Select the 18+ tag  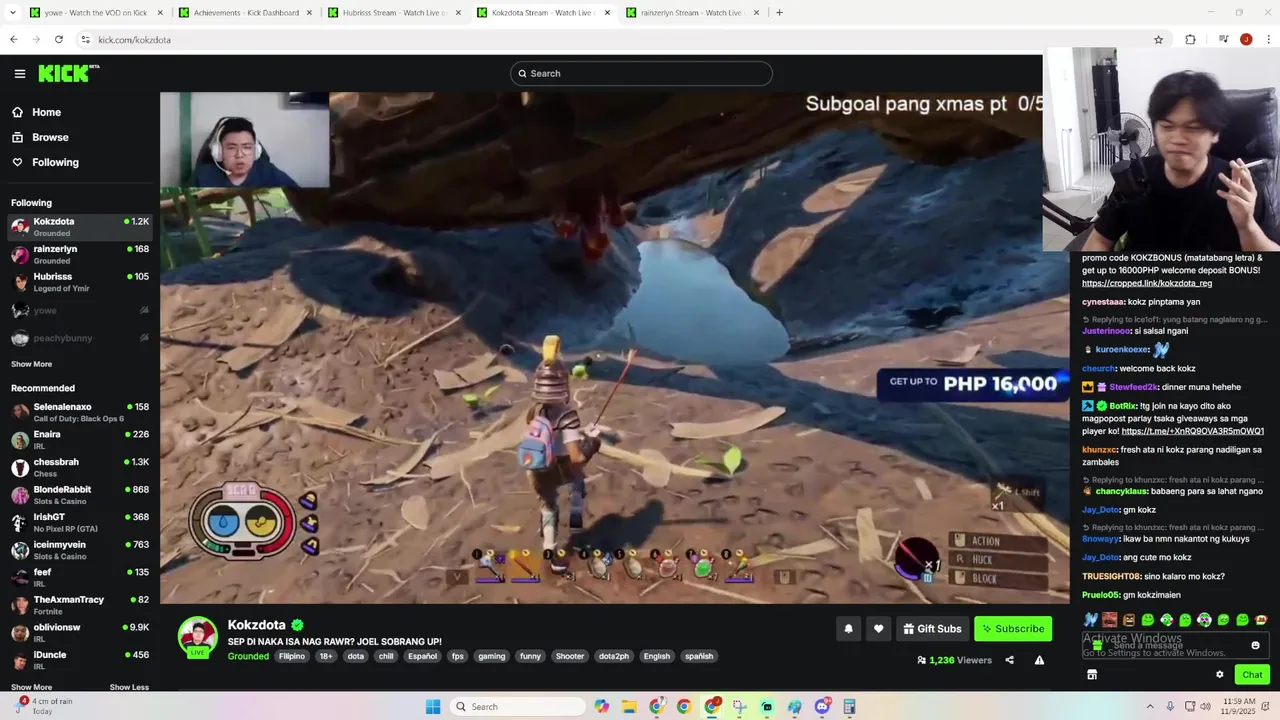click(x=326, y=656)
